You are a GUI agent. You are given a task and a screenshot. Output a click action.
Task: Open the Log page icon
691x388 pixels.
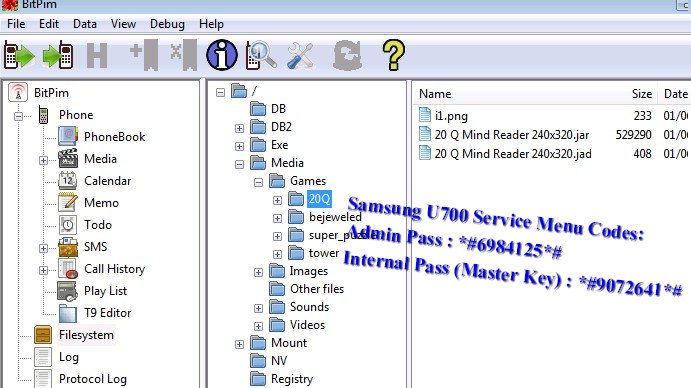43,357
